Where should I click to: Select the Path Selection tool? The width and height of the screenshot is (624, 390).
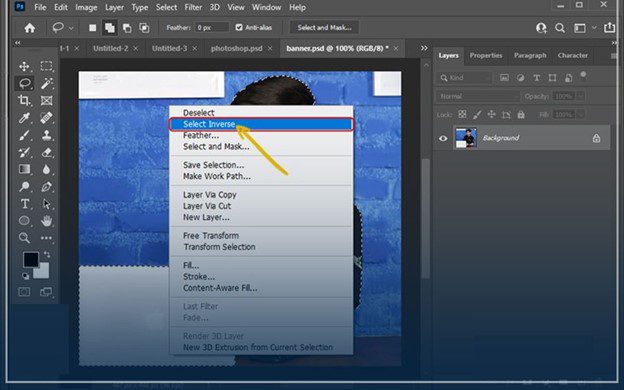46,204
